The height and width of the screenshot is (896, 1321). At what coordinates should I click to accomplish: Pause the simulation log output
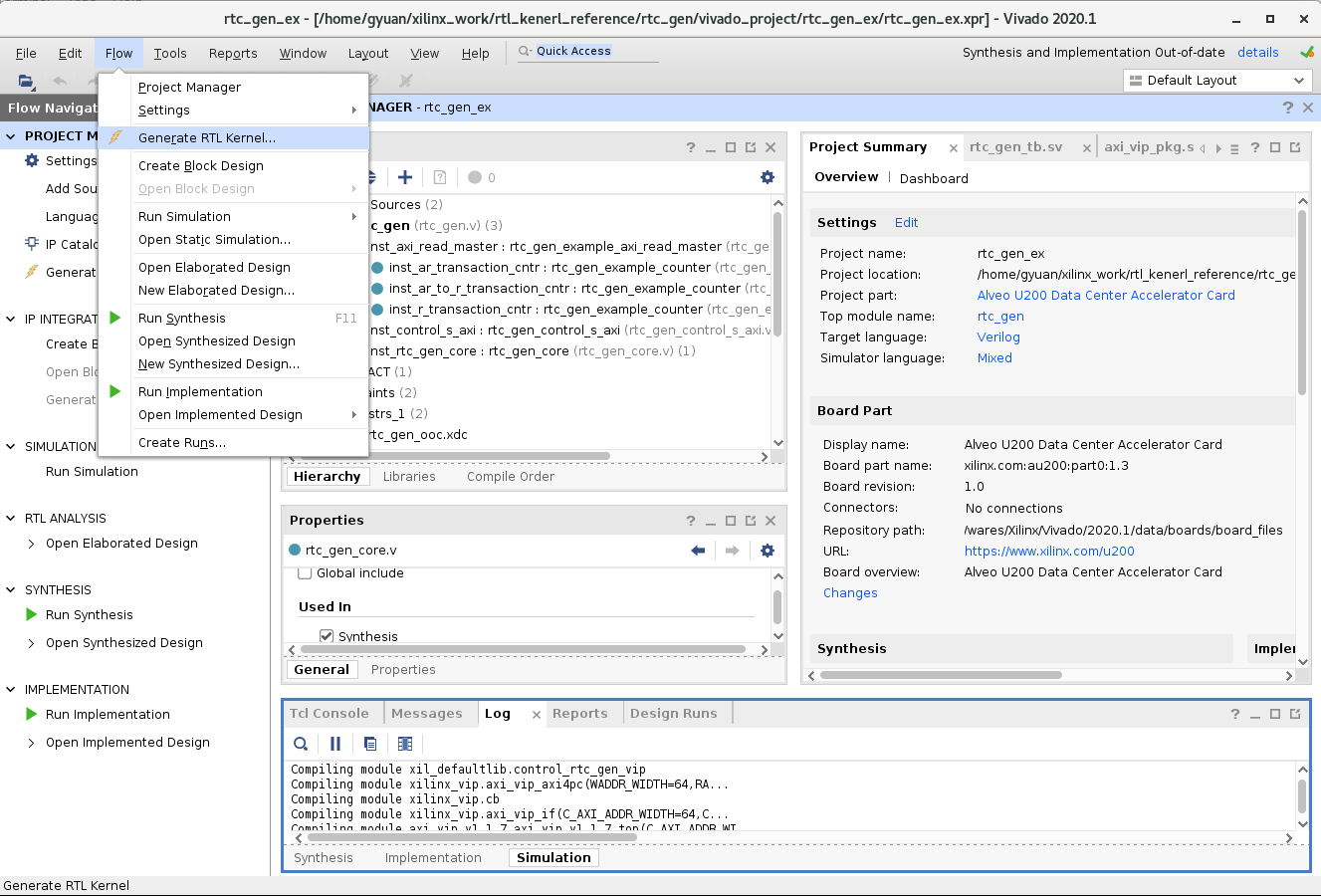tap(335, 744)
